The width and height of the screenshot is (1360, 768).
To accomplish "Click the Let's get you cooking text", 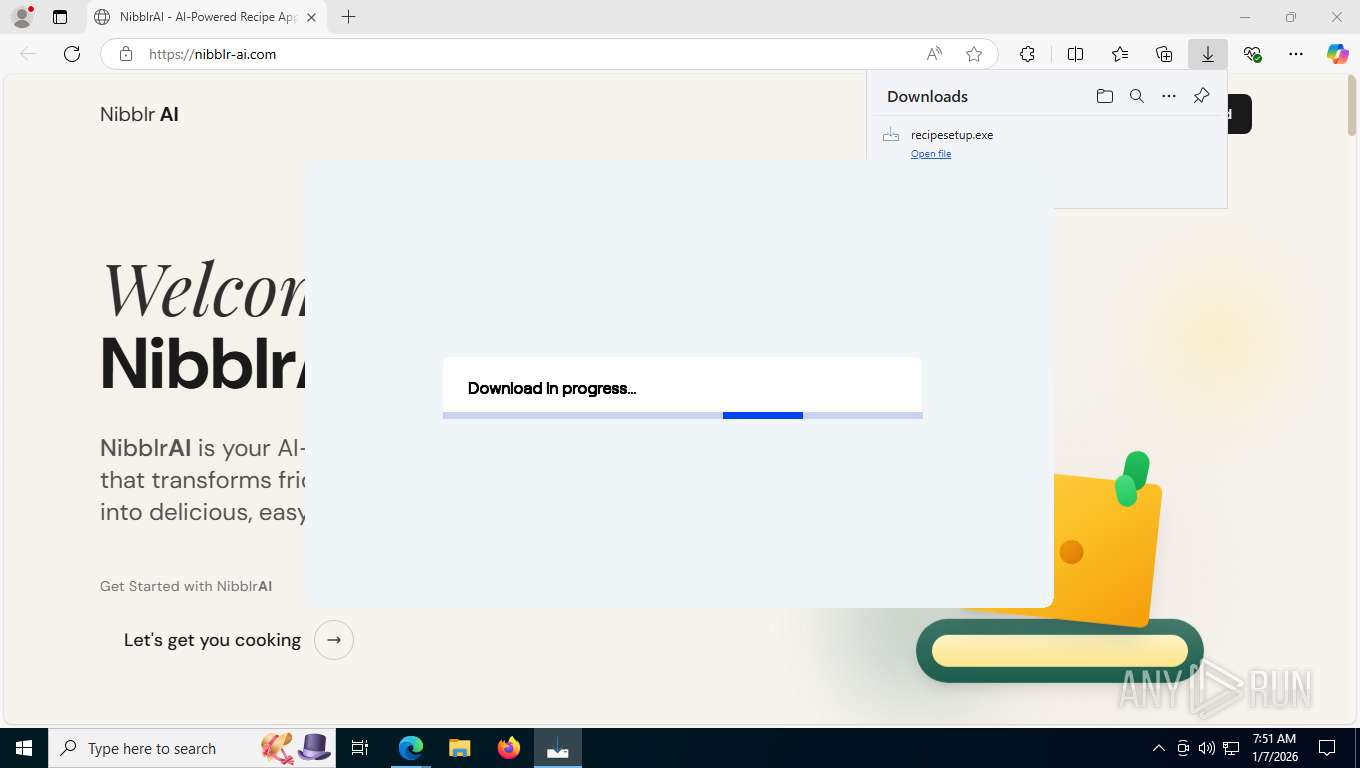I will point(212,640).
